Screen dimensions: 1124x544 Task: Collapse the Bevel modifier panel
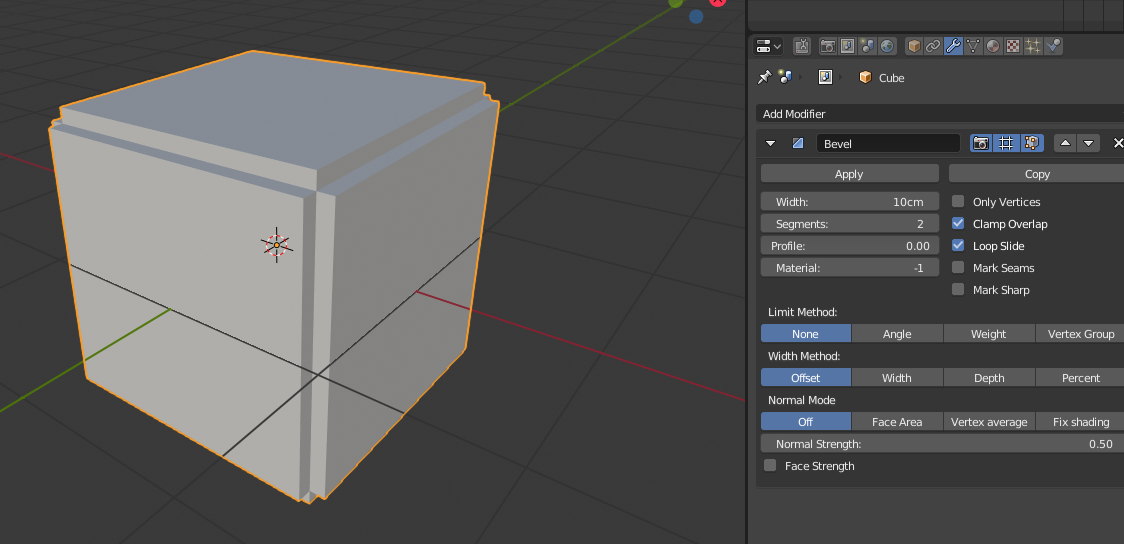click(x=771, y=143)
